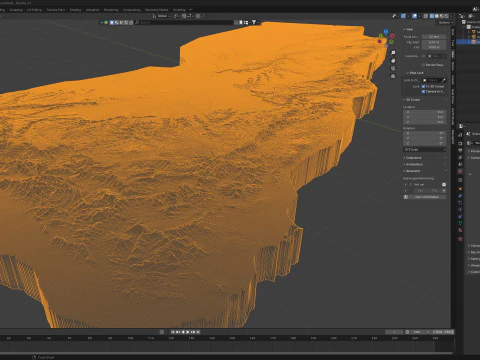This screenshot has height=360, width=480.
Task: Open Render properties tab icon
Action: tap(460, 143)
